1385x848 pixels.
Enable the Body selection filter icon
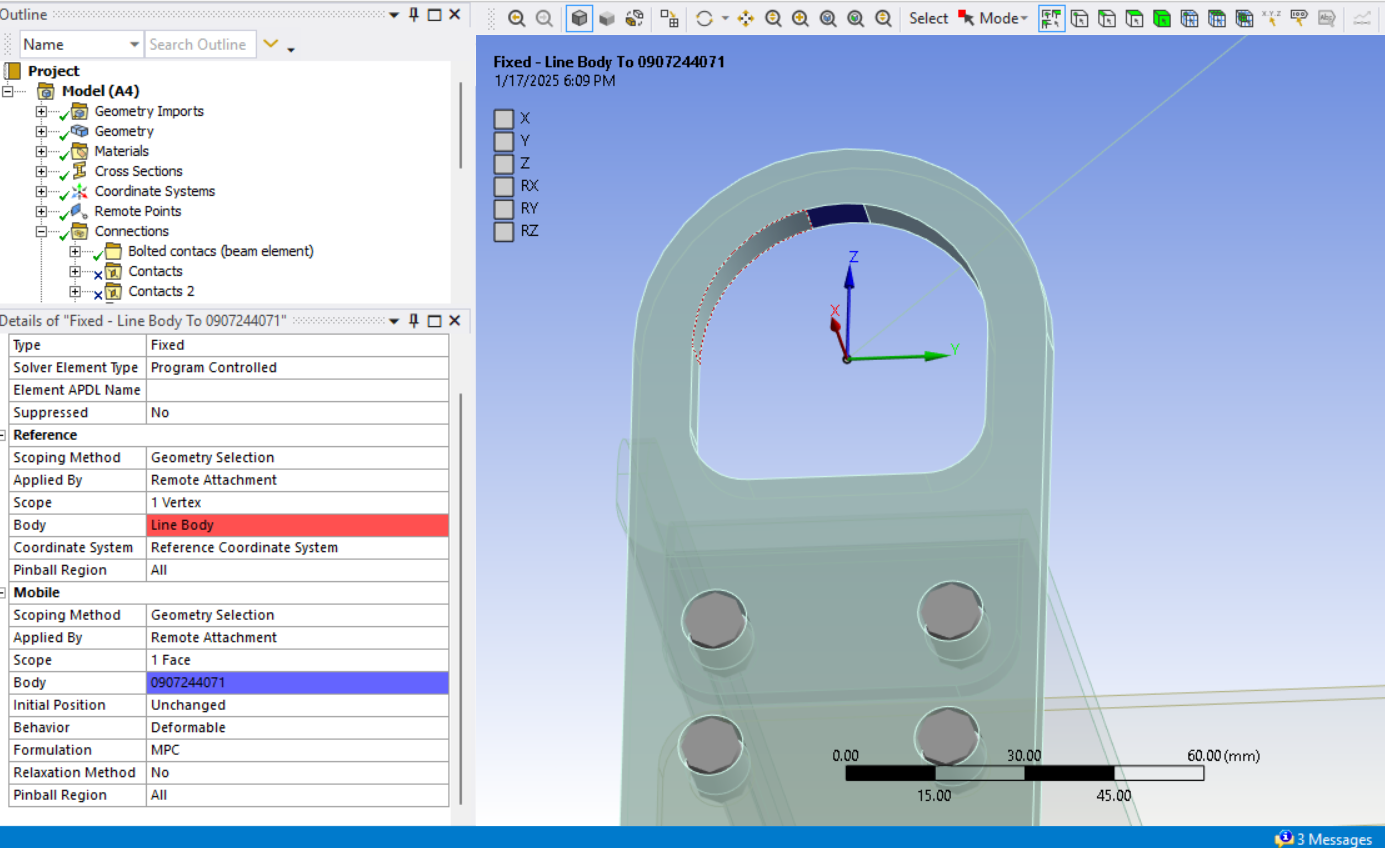pos(1161,18)
